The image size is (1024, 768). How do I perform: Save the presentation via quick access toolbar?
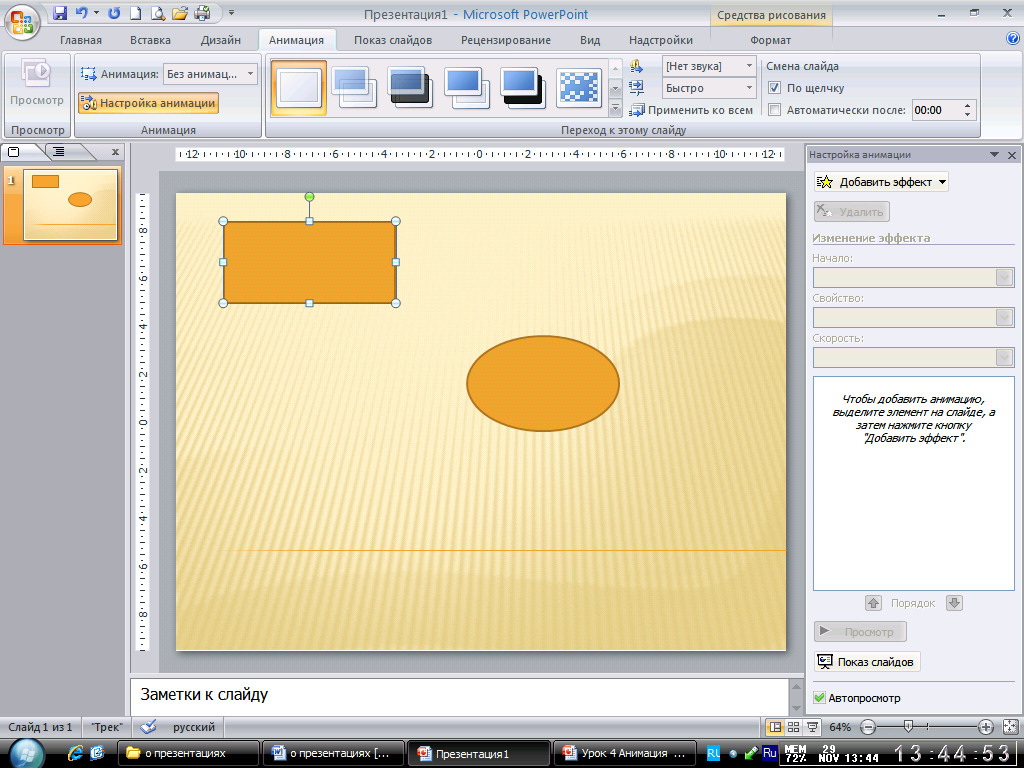click(60, 13)
